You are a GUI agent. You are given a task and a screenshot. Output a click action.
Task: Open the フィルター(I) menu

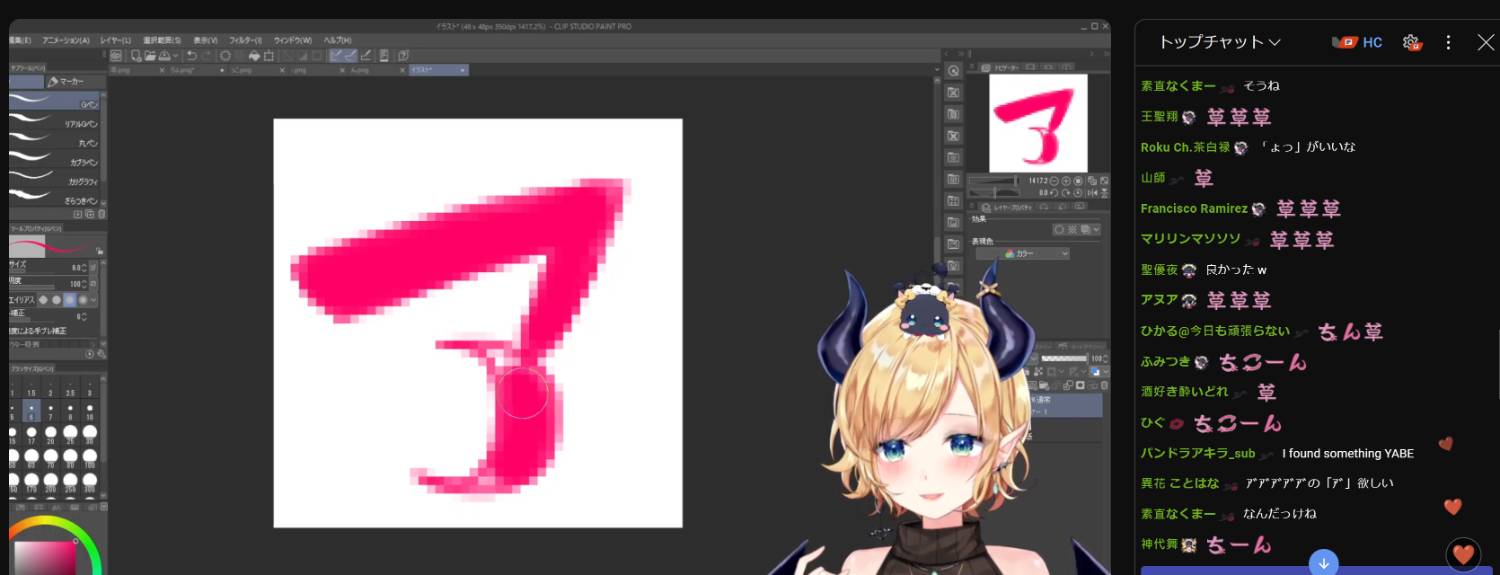pos(245,40)
